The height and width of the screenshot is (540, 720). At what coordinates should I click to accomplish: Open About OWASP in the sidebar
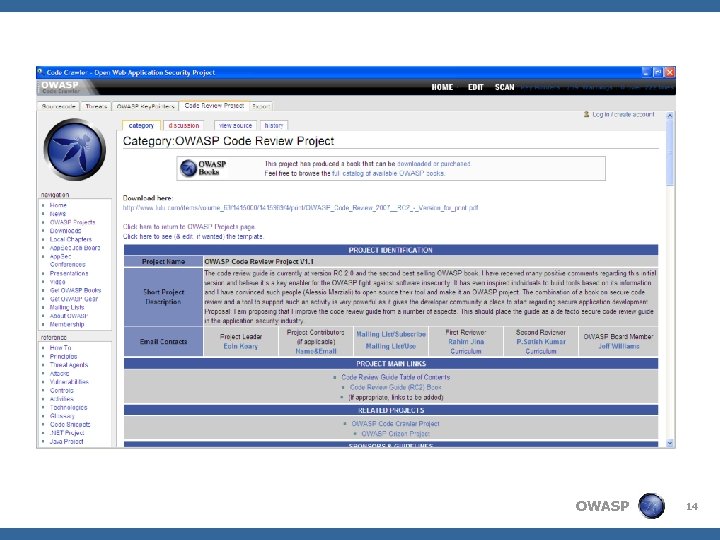click(x=69, y=316)
